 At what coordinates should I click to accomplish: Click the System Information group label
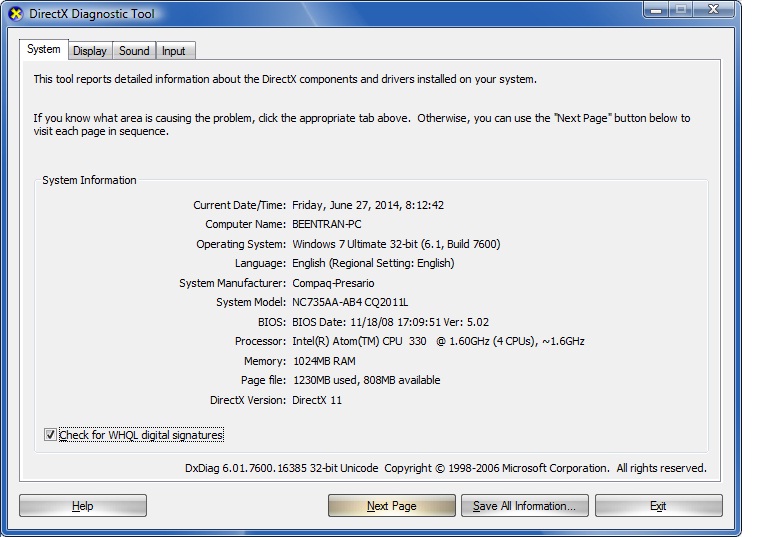point(89,180)
